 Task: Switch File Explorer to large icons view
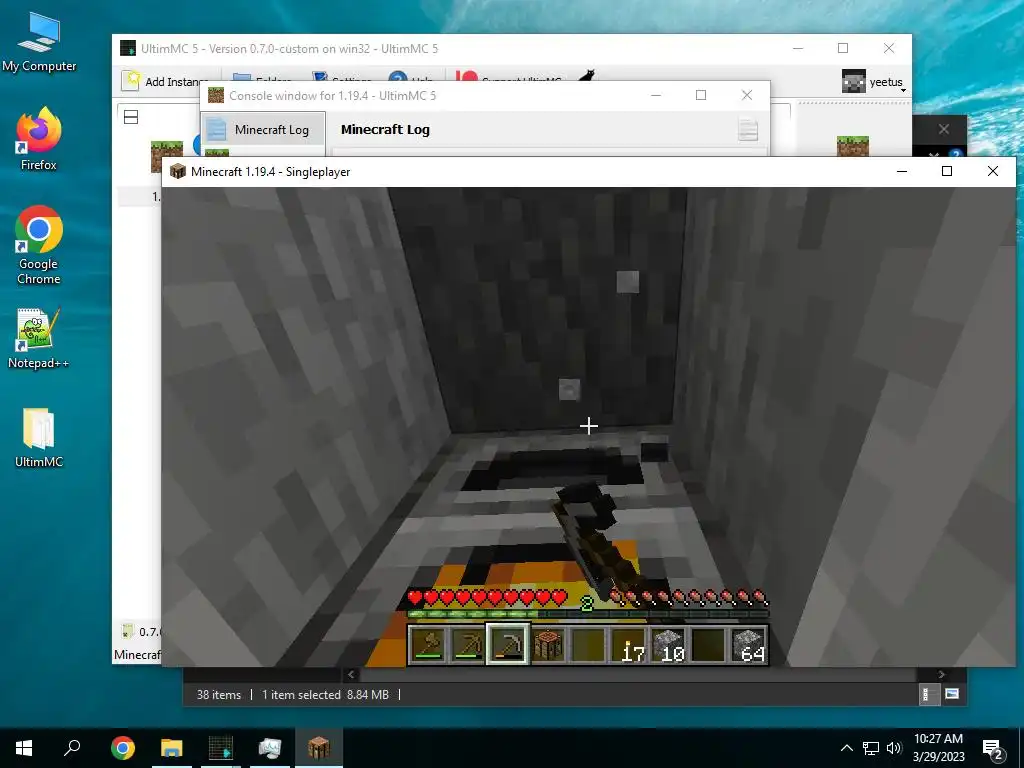(952, 694)
